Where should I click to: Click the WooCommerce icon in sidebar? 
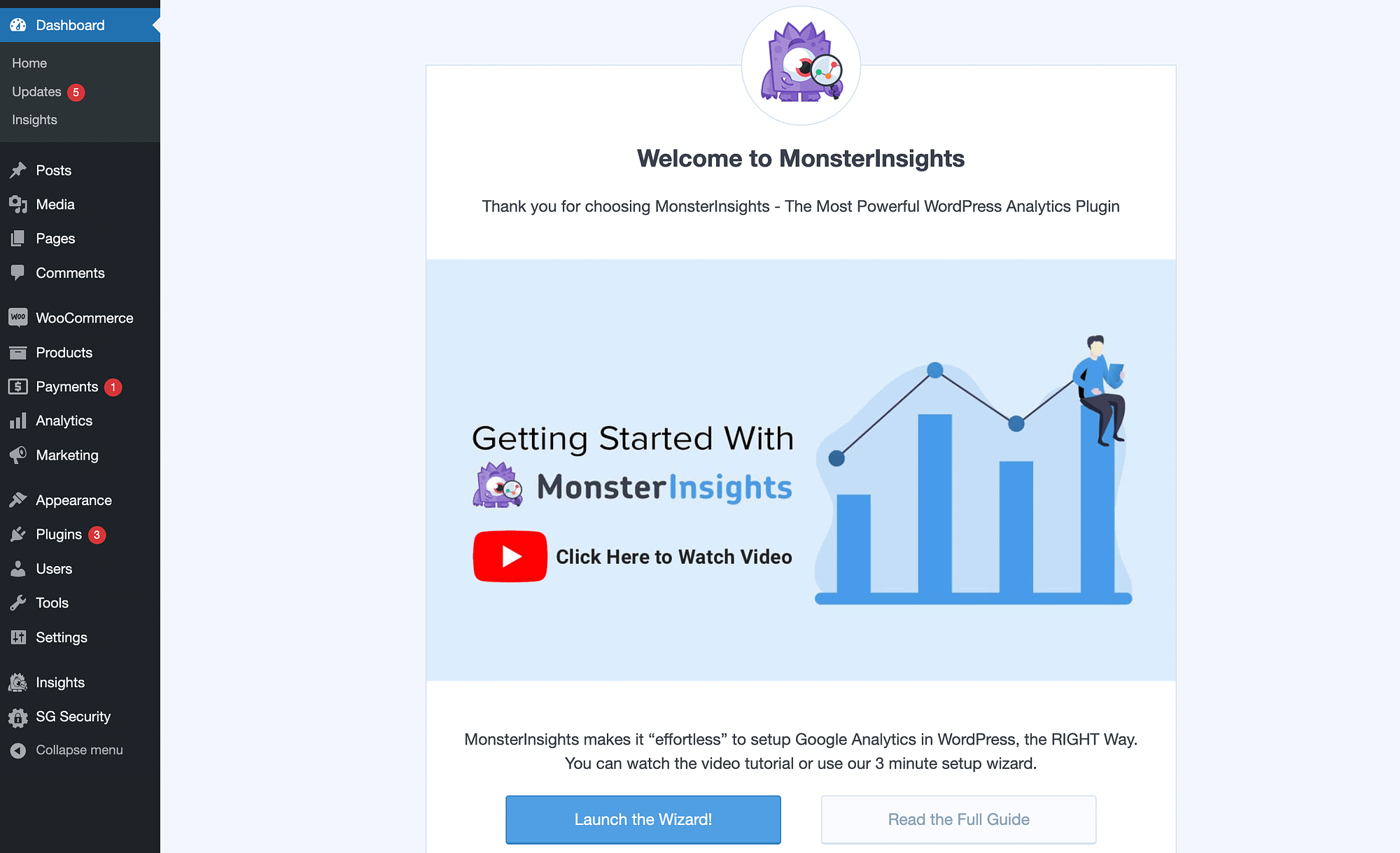[17, 318]
